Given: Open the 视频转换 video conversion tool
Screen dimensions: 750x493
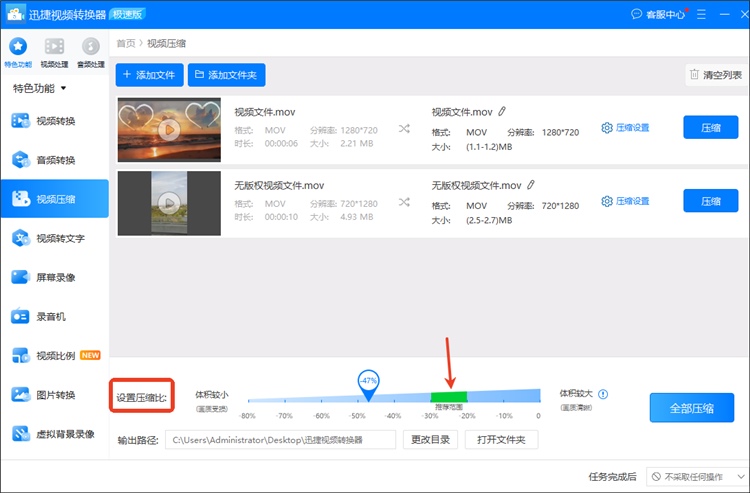Looking at the screenshot, I should pyautogui.click(x=55, y=121).
